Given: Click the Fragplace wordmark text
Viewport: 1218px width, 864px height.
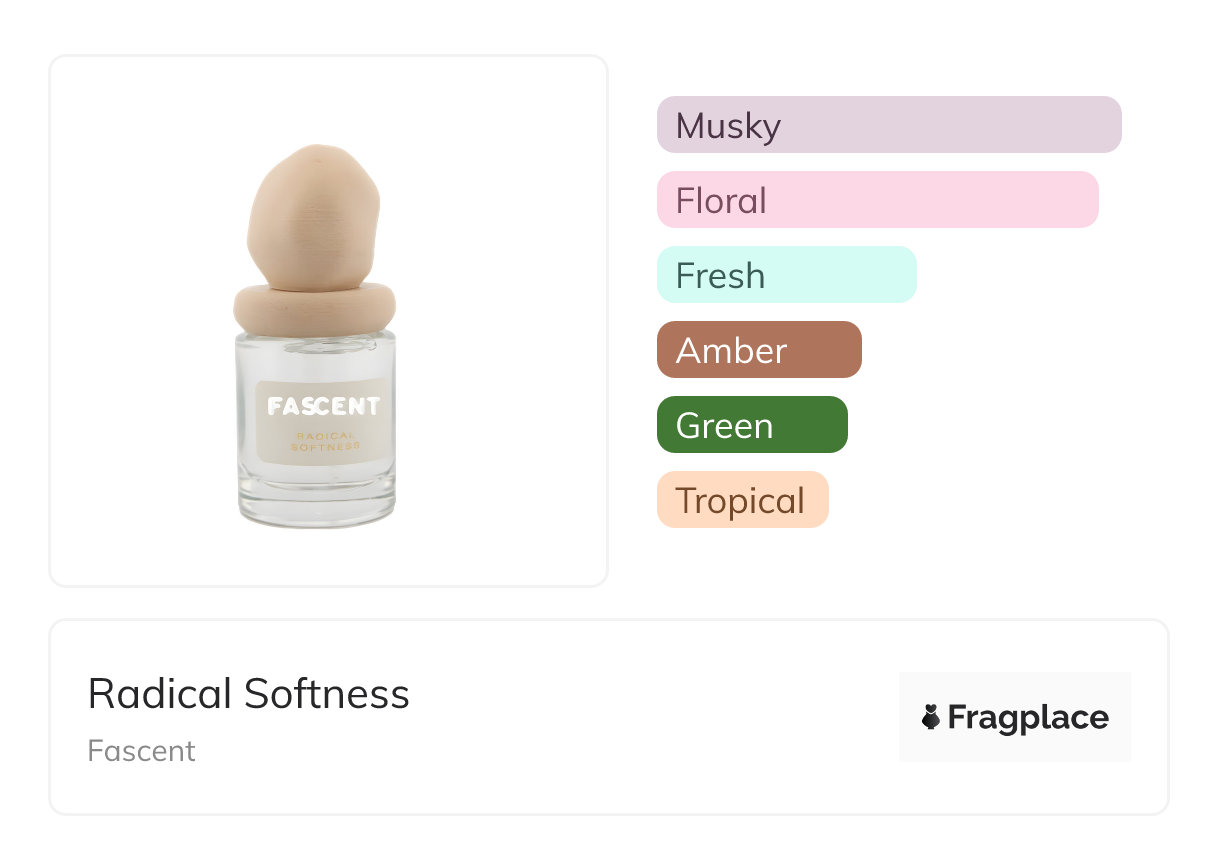Looking at the screenshot, I should click(x=1028, y=717).
